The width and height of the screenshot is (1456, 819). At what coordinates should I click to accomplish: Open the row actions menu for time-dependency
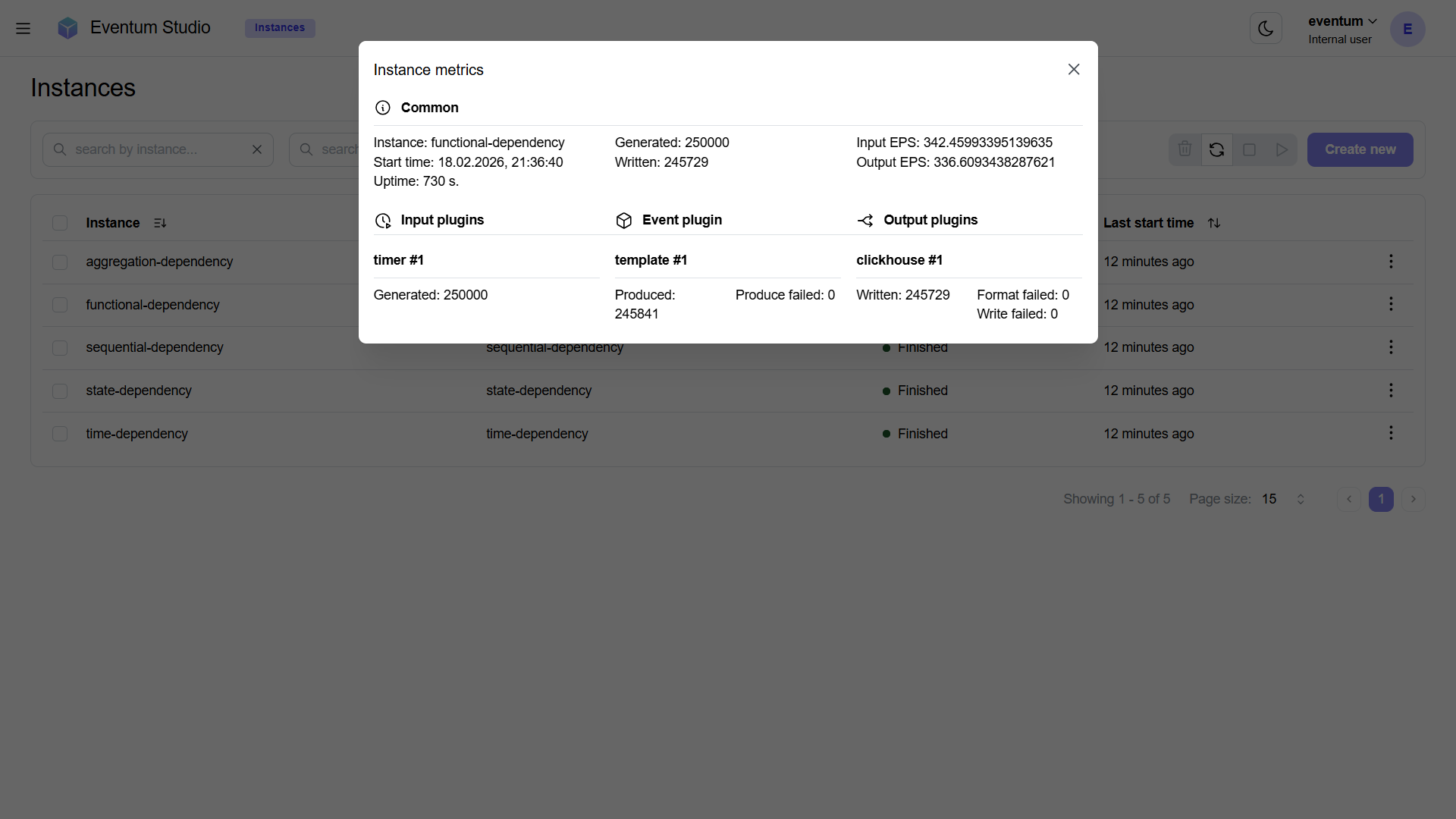1391,433
